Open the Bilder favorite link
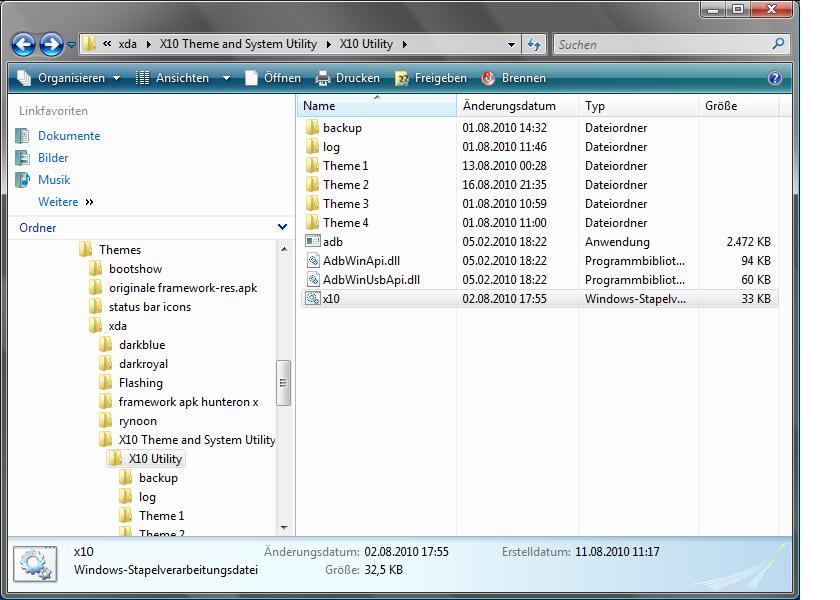 click(x=53, y=158)
